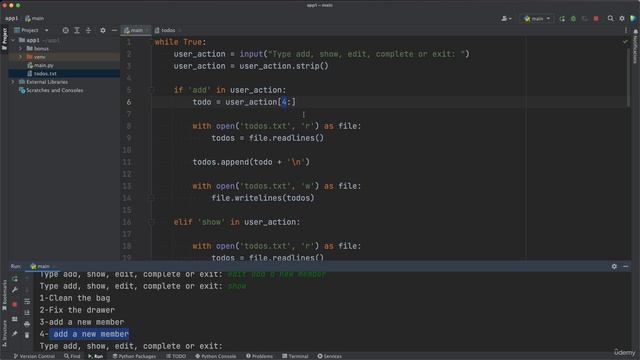Expand the bonus folder
640x360 pixels.
(x=20, y=49)
